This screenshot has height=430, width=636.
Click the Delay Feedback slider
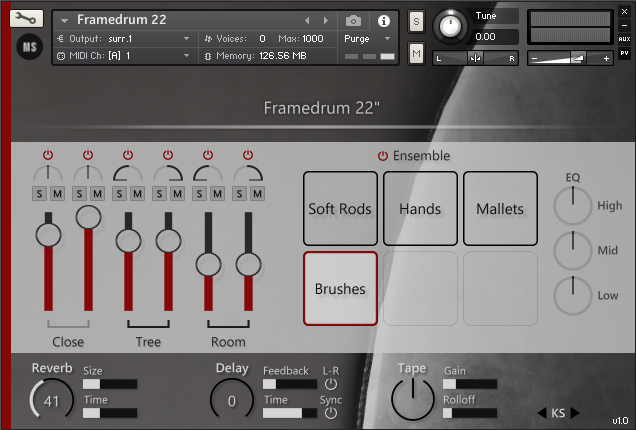pyautogui.click(x=290, y=384)
